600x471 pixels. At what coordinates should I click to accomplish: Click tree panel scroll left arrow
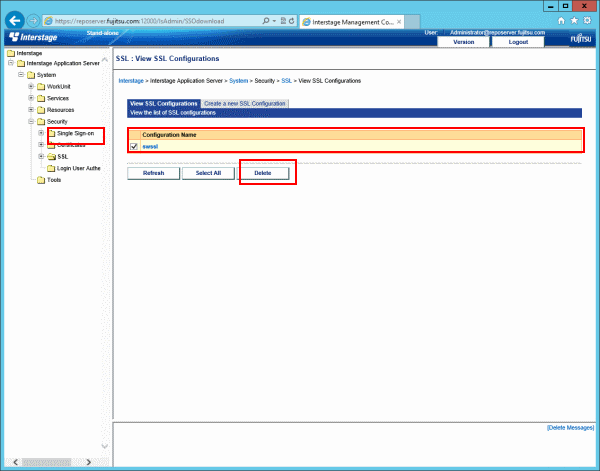tap(15, 462)
